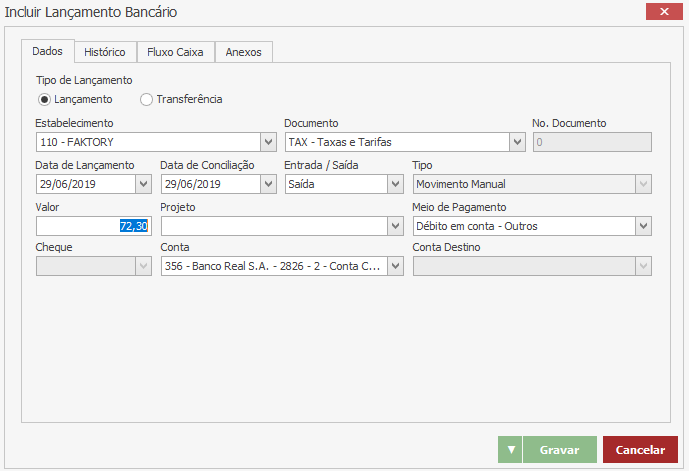Screen dimensions: 689x471
Task: Click the Data de Lançamento date field
Action: (x=84, y=184)
